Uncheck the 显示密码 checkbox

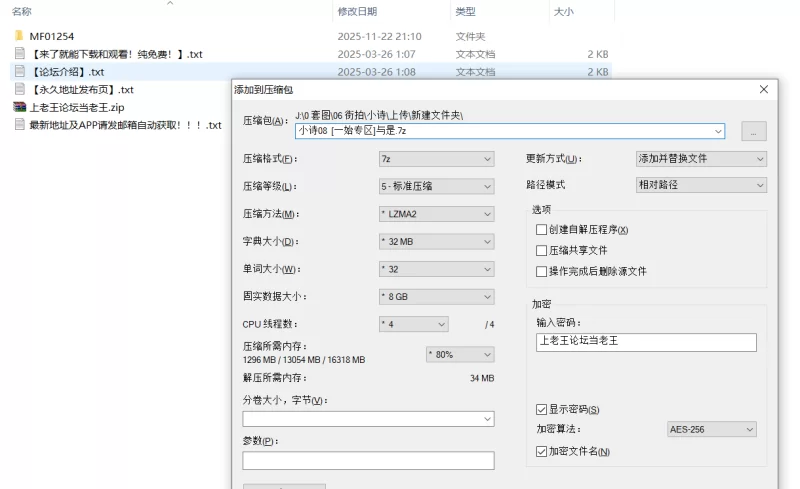pyautogui.click(x=542, y=410)
